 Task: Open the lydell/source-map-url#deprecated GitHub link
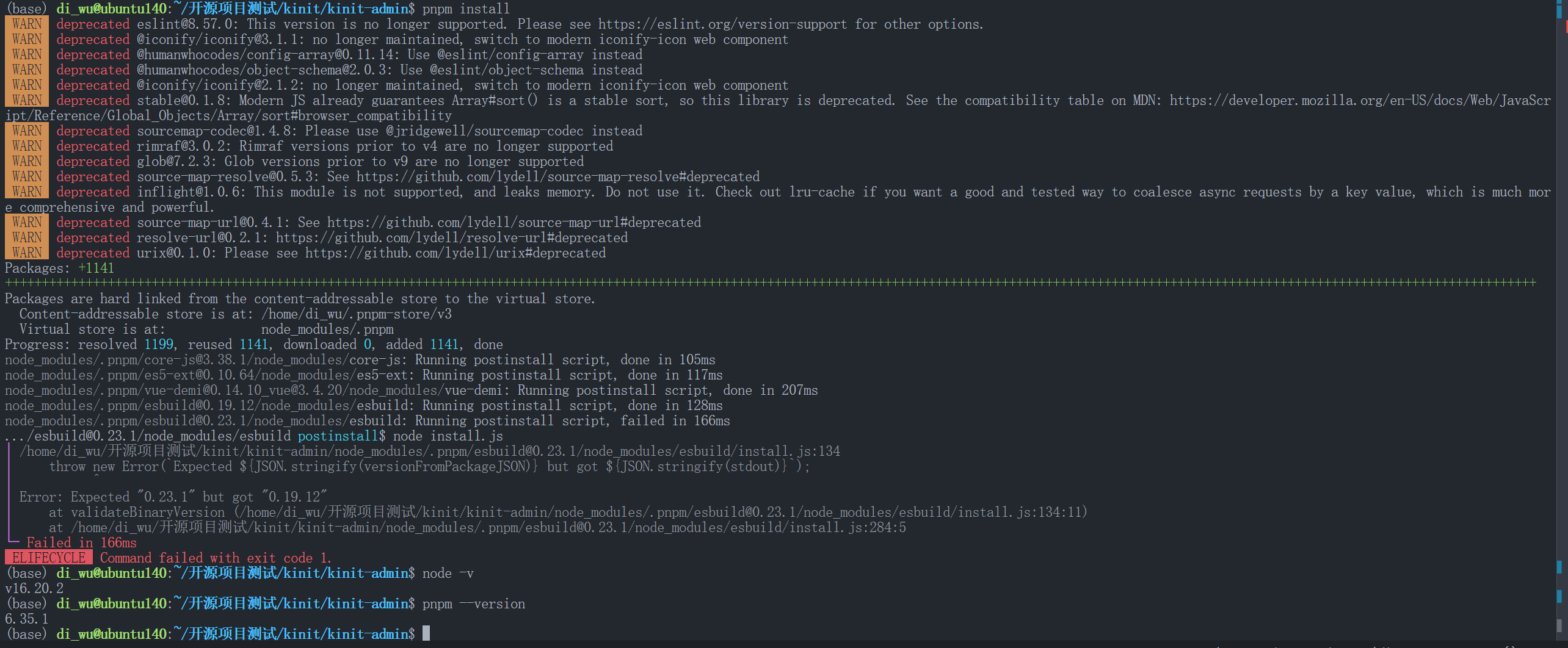pos(514,223)
